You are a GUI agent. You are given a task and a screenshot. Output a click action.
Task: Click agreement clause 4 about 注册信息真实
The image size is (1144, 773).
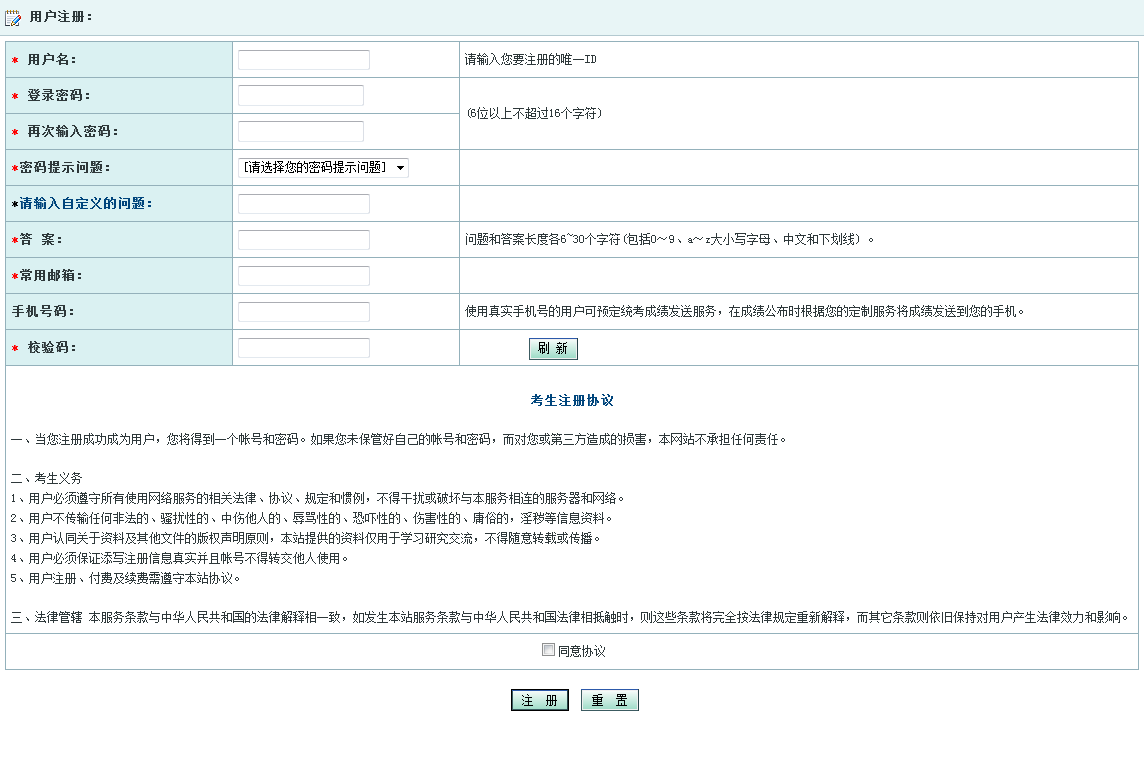[179, 558]
